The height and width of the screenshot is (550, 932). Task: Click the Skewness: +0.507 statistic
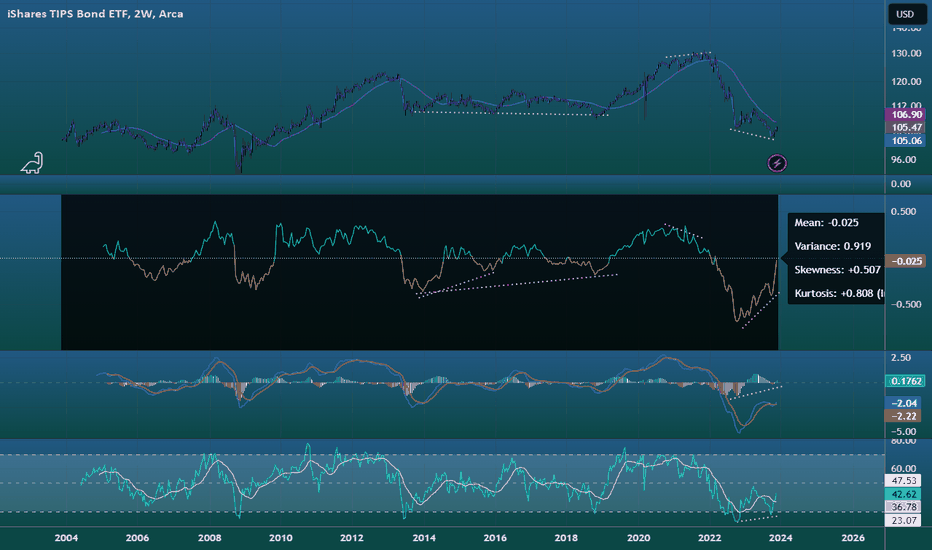[837, 269]
